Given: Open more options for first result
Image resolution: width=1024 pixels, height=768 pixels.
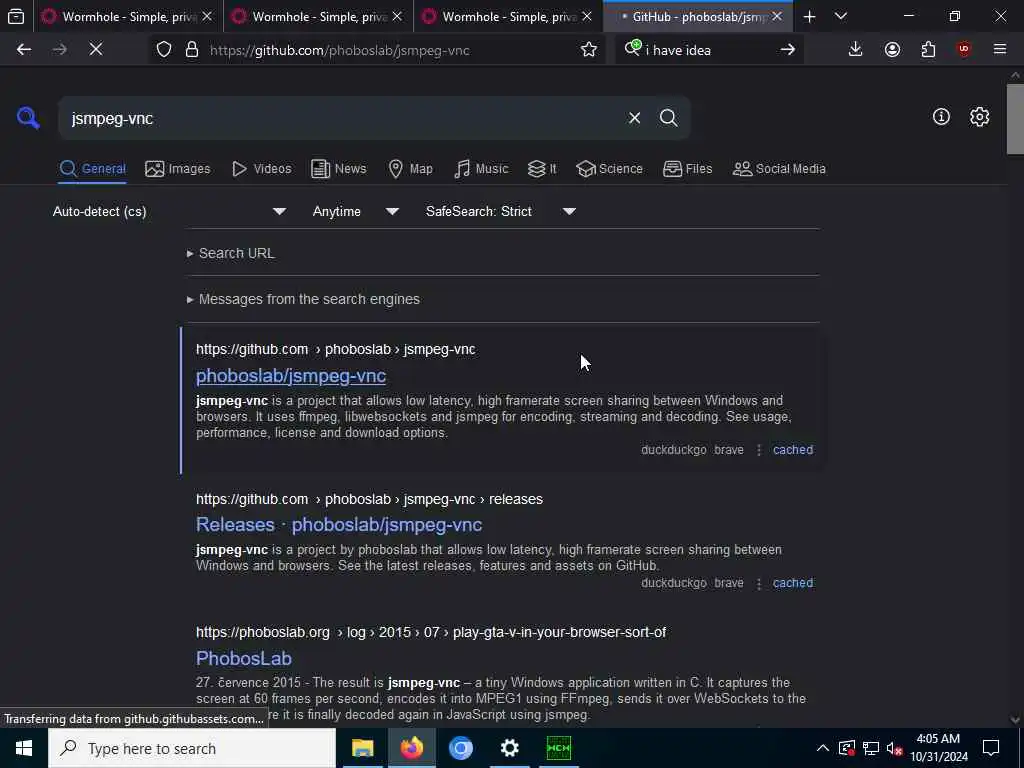Looking at the screenshot, I should 758,450.
